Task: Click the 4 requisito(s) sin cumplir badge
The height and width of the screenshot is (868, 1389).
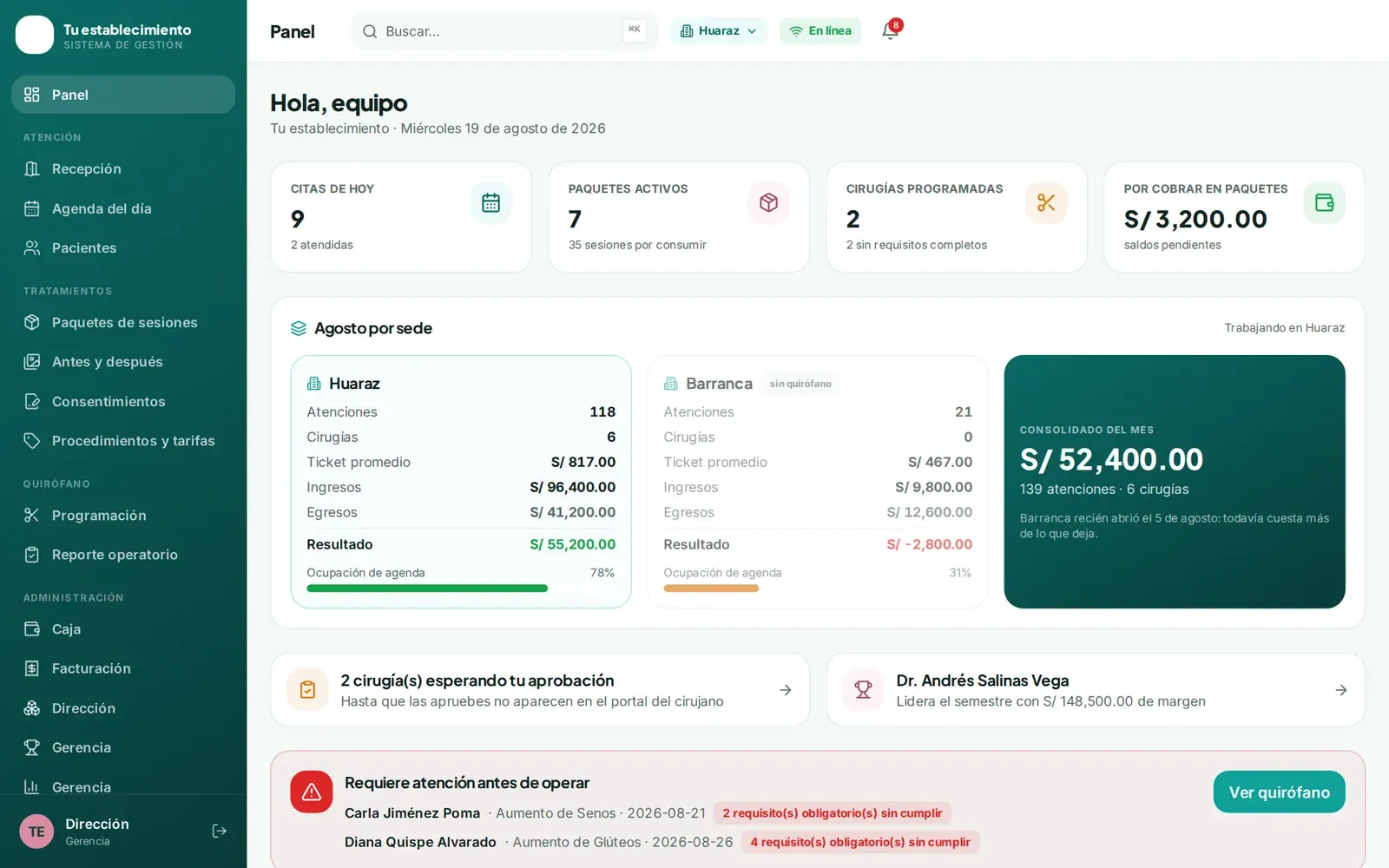Action: point(860,842)
